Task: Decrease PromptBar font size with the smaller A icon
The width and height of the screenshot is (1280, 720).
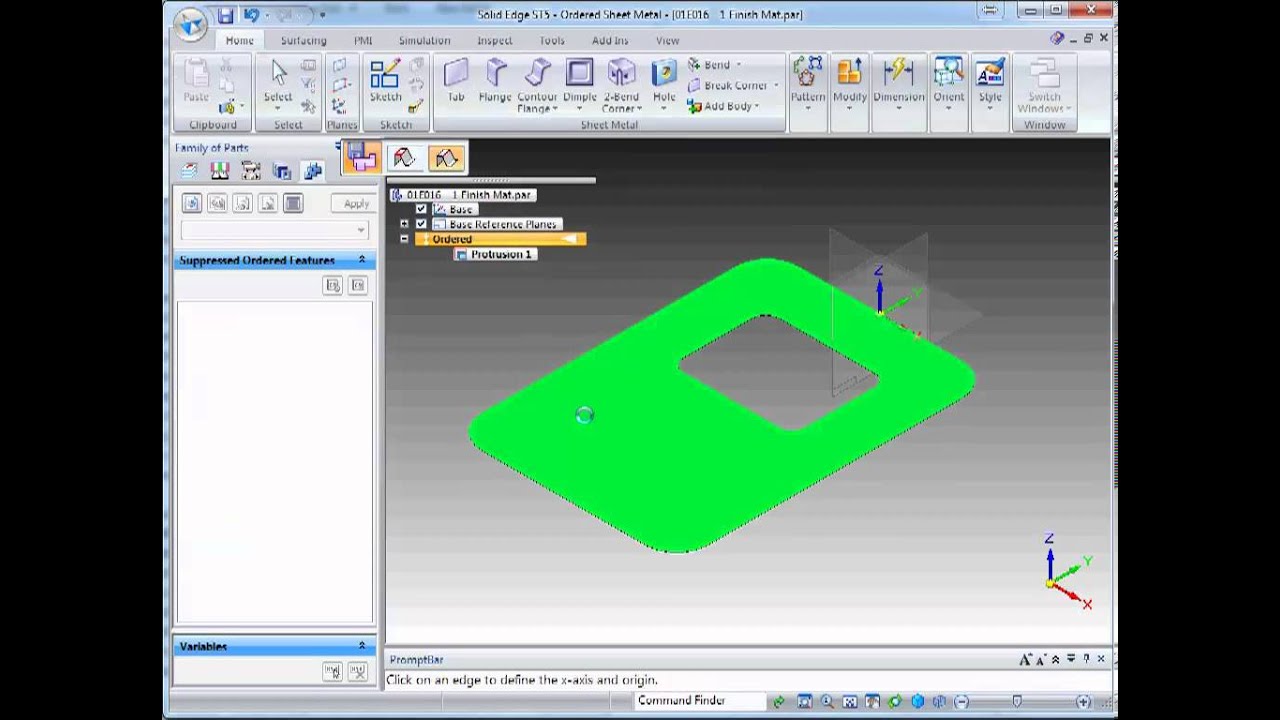Action: [1041, 659]
